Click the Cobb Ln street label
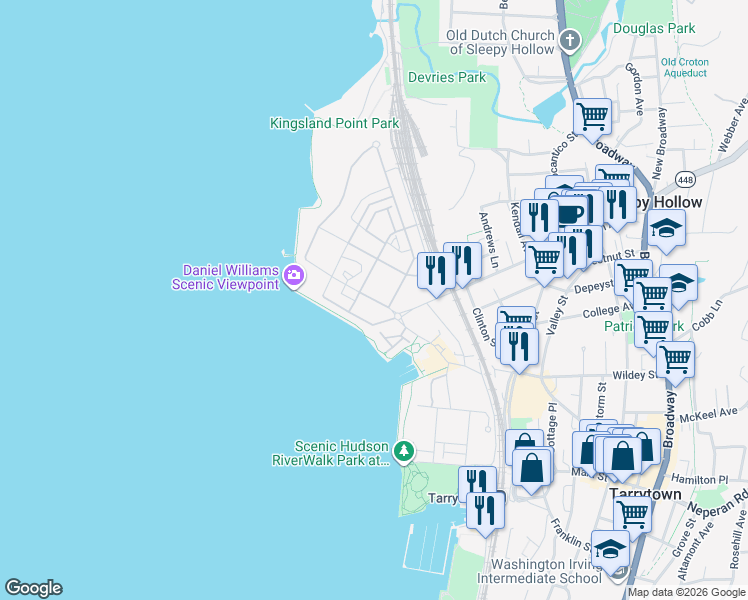Image resolution: width=748 pixels, height=600 pixels. coord(707,315)
